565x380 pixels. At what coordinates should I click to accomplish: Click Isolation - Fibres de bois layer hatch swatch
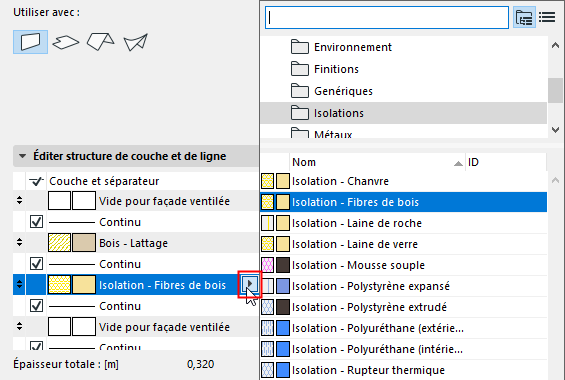(x=59, y=285)
